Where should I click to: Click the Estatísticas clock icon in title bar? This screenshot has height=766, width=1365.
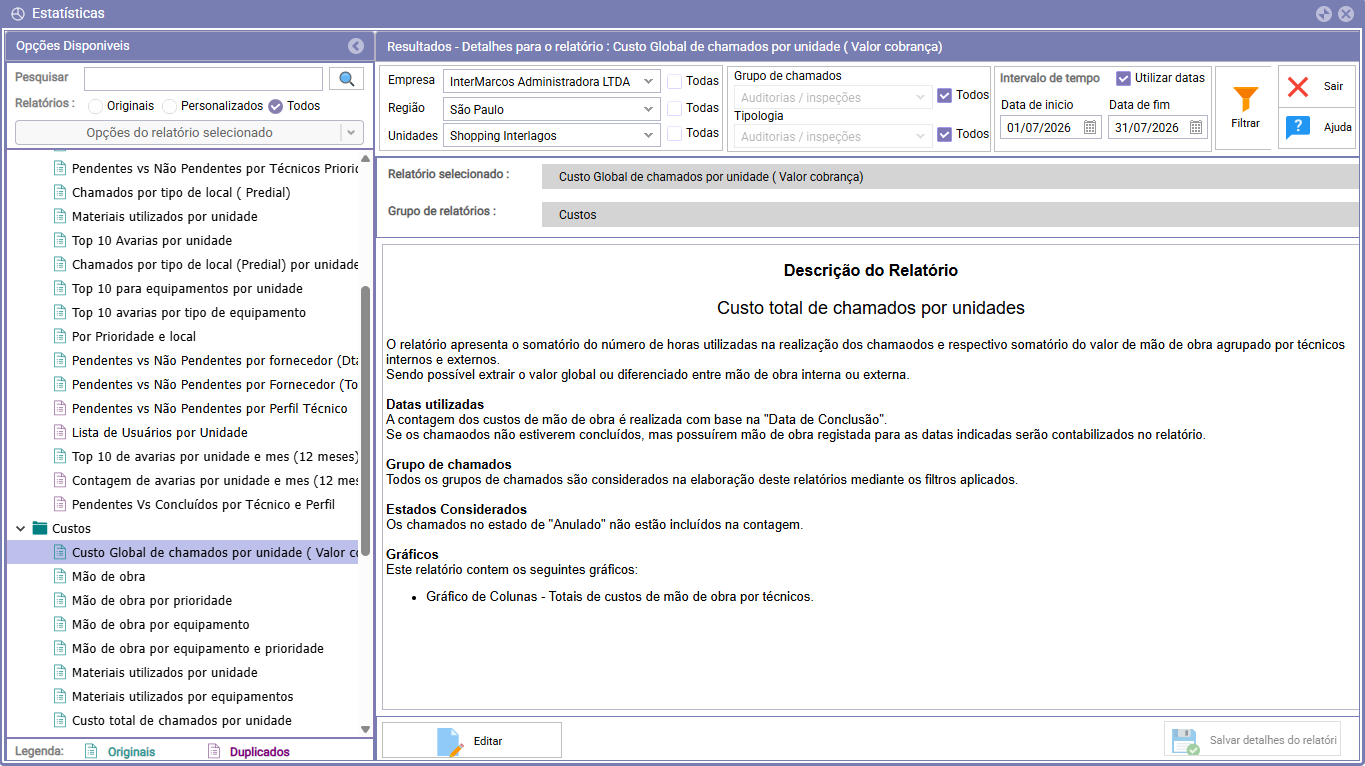(17, 14)
